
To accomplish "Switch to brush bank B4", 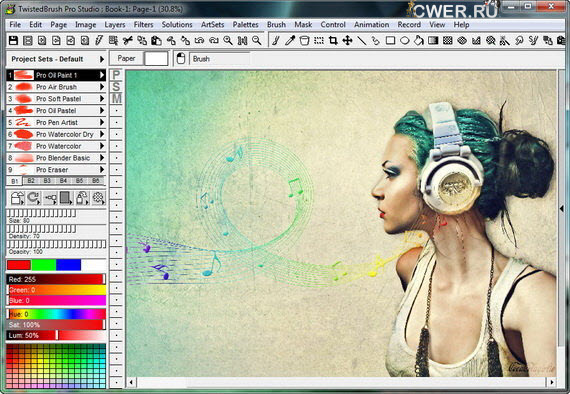I will coord(63,181).
